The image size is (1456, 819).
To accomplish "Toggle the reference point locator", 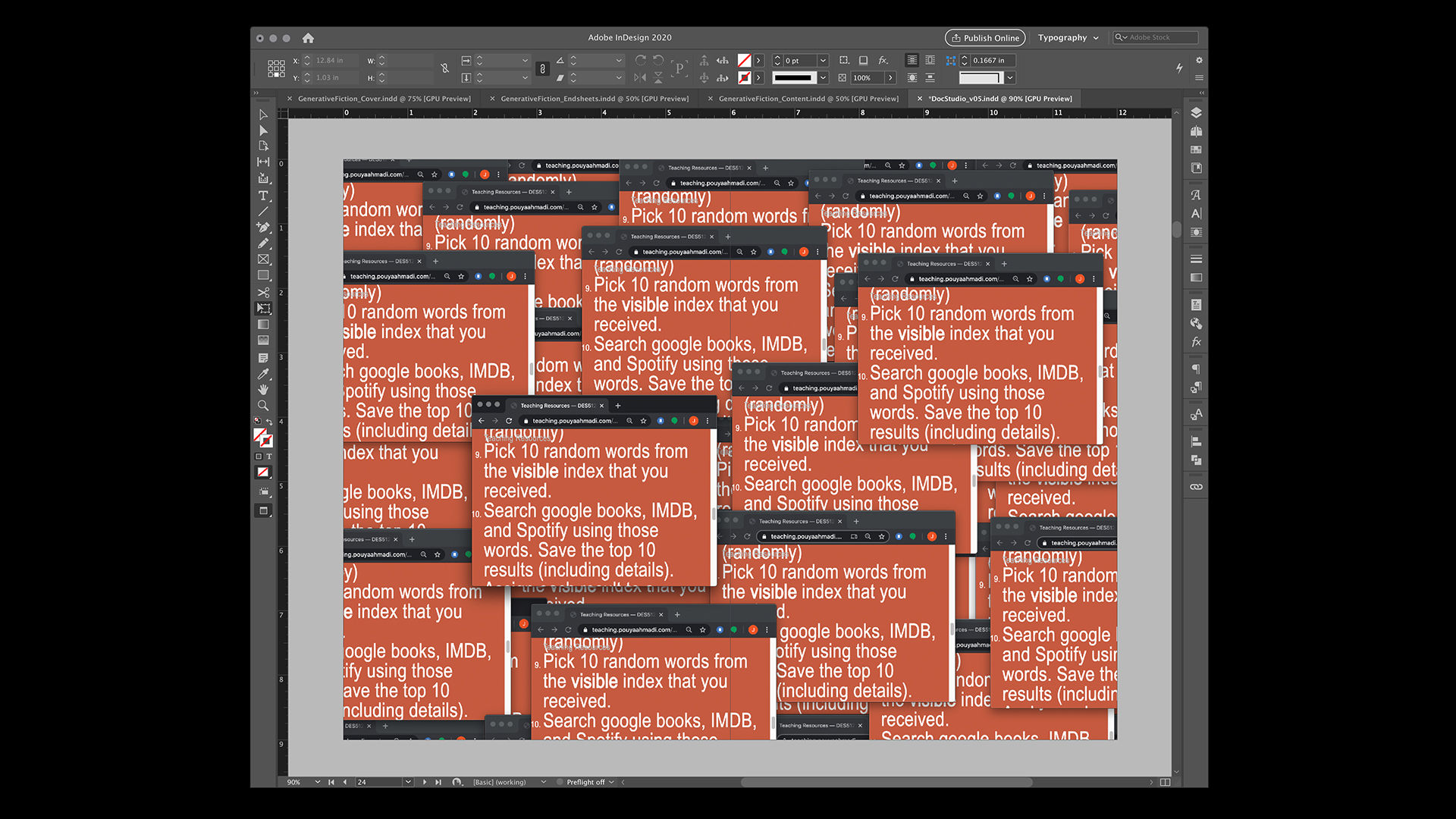I will 276,68.
